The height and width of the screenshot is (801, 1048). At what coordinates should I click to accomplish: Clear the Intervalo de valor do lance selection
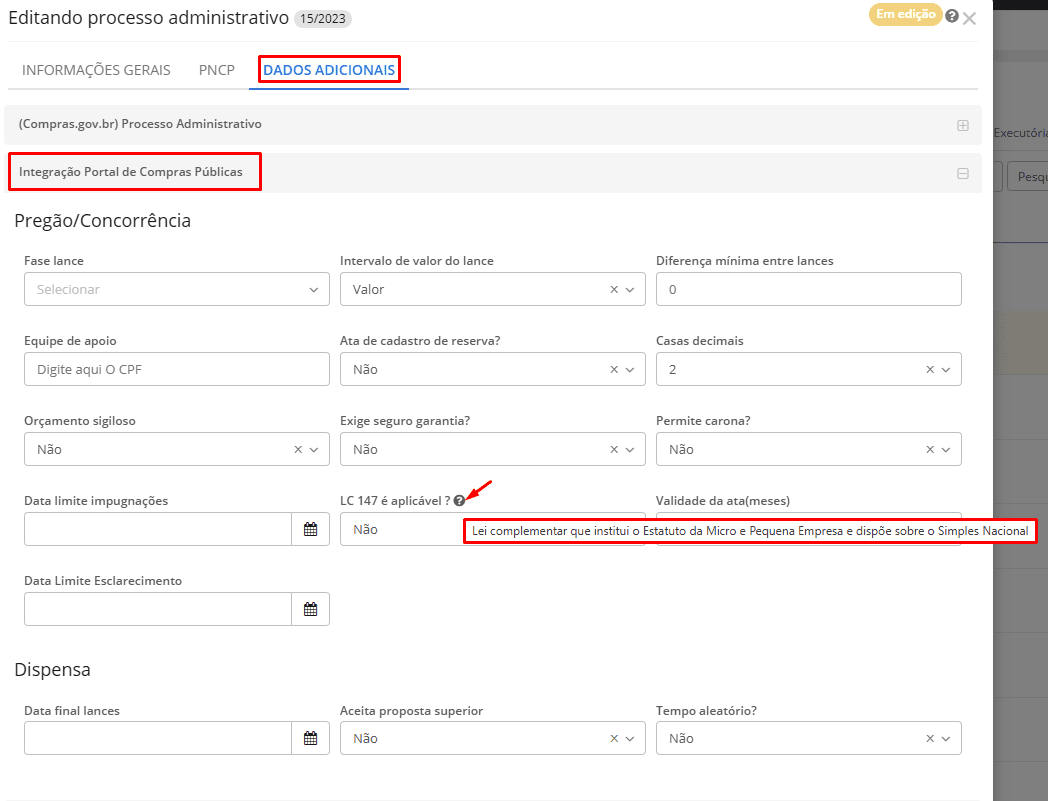click(614, 289)
